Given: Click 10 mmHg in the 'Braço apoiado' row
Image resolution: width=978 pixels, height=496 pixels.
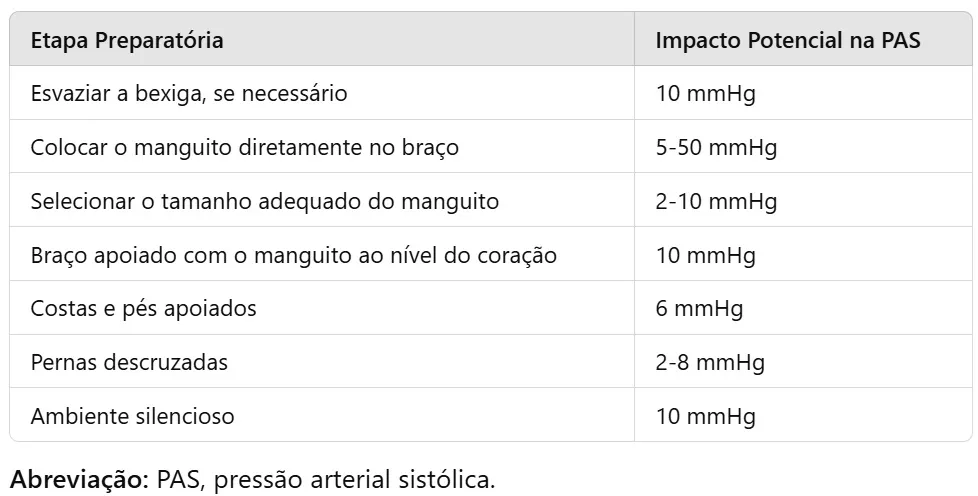Looking at the screenshot, I should click(705, 255).
